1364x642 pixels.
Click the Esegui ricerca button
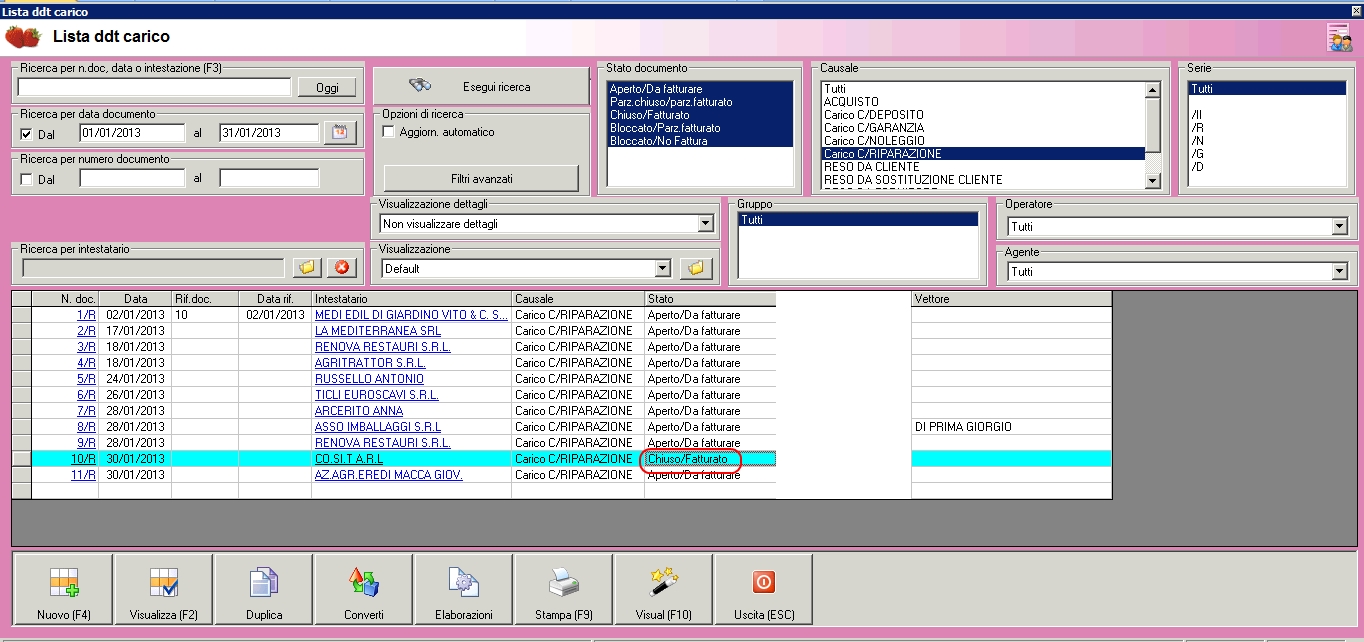point(481,87)
